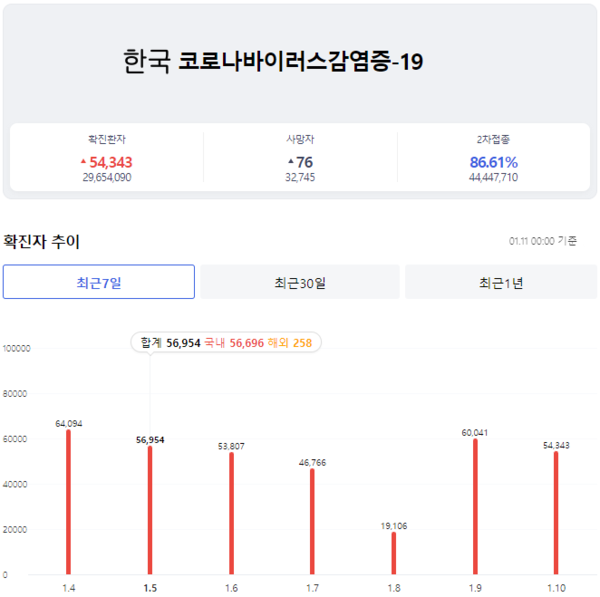Click the 확진자 추이 section heading
600x597 pixels.
pos(41,241)
